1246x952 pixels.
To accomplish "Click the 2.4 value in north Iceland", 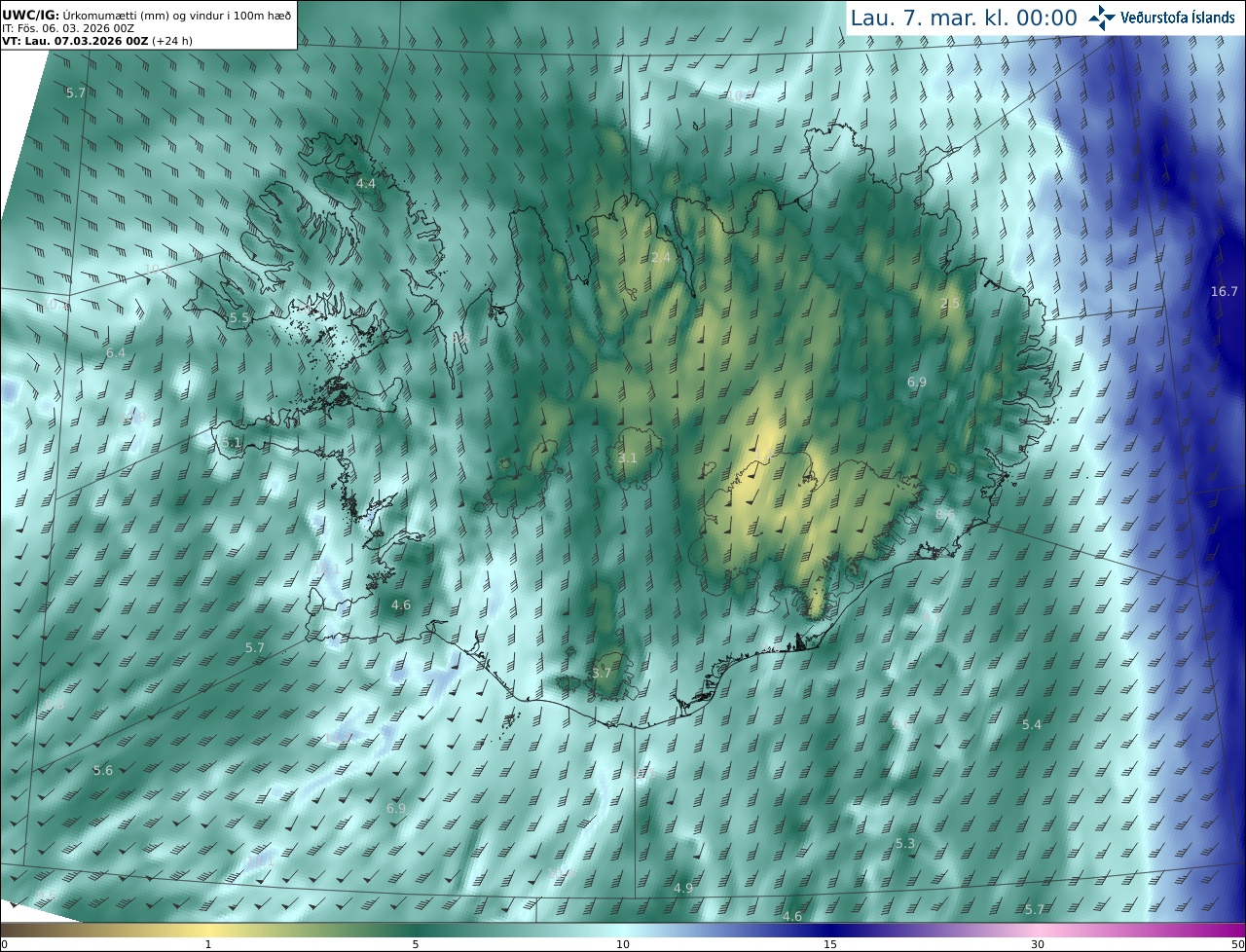I will click(x=661, y=257).
